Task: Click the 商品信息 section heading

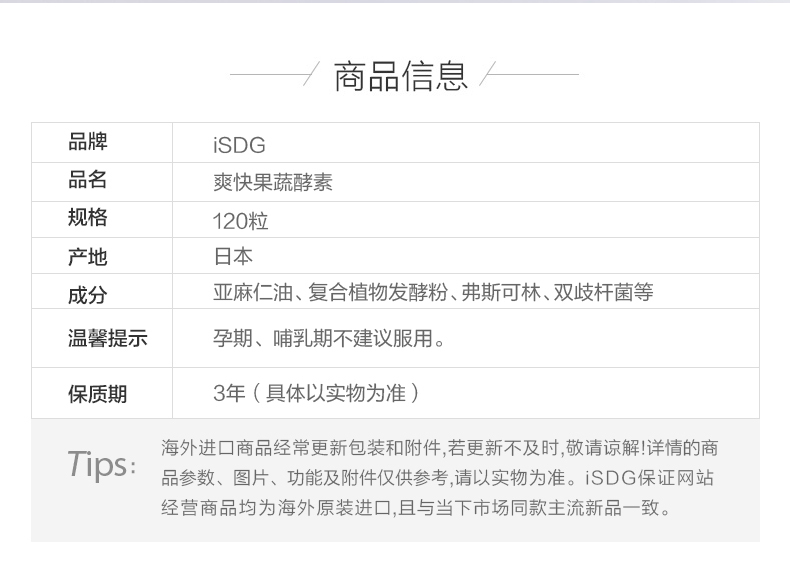Action: pos(400,75)
